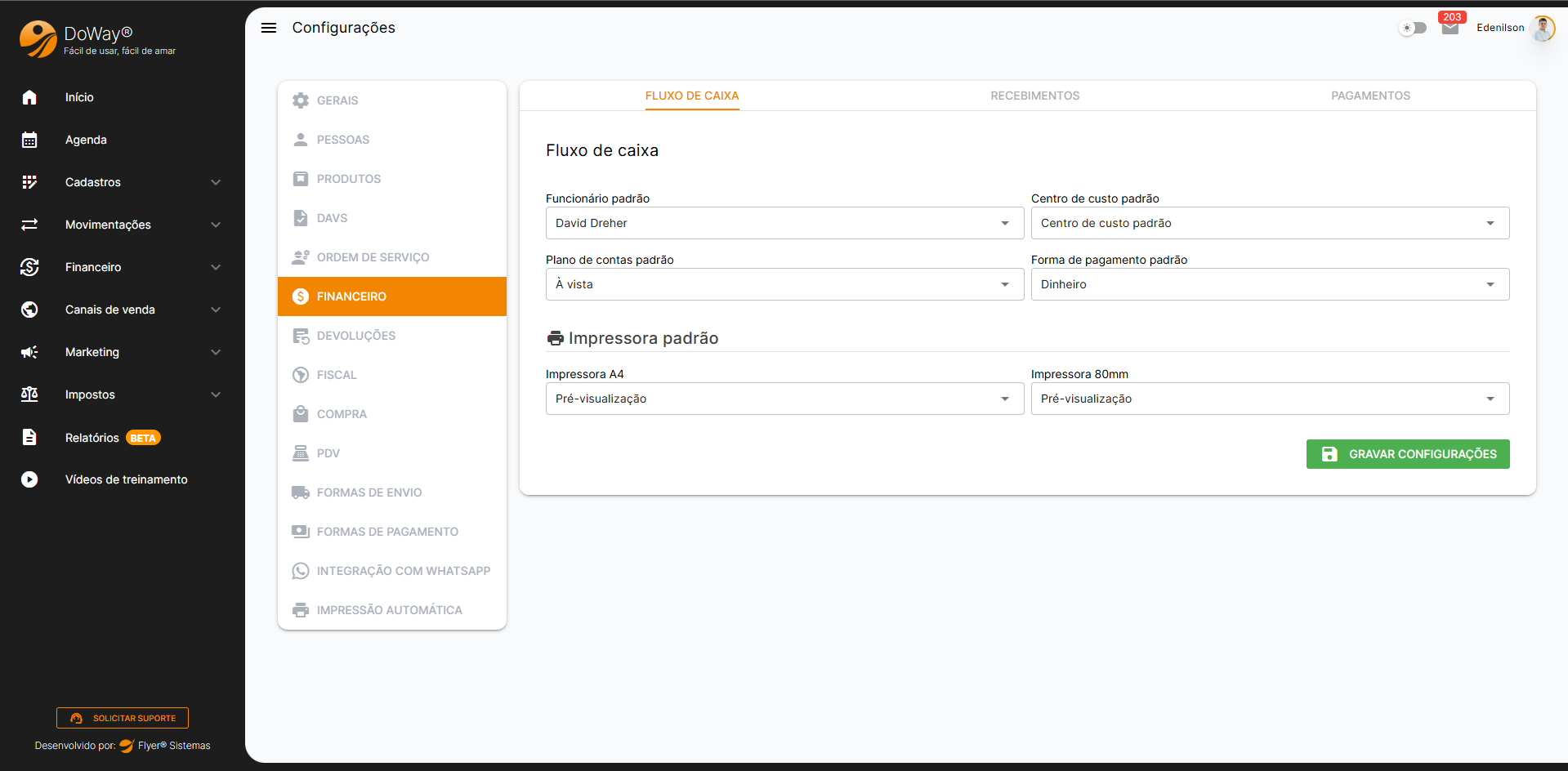This screenshot has height=771, width=1568.
Task: Open Agenda calendar icon
Action: 29,140
